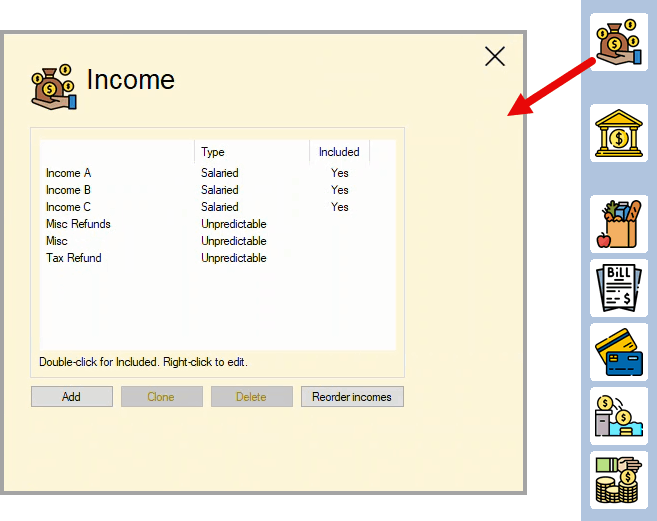
Task: Click Unpredictable type of Tax Refund
Action: [234, 258]
